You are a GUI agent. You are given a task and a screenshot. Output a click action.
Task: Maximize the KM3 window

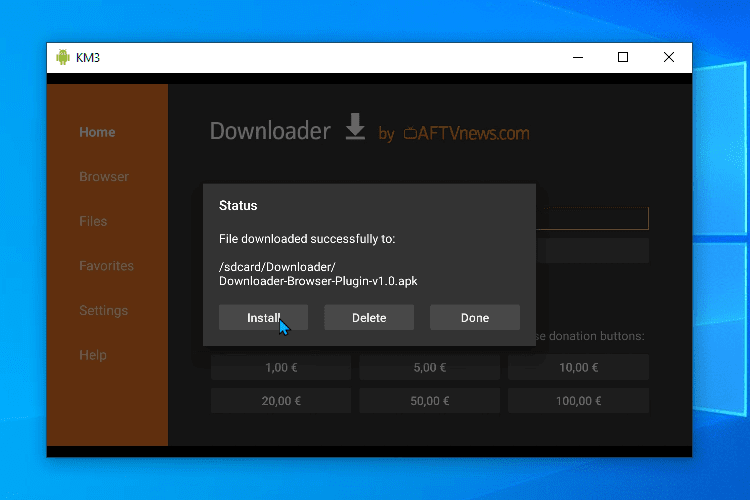tap(623, 57)
